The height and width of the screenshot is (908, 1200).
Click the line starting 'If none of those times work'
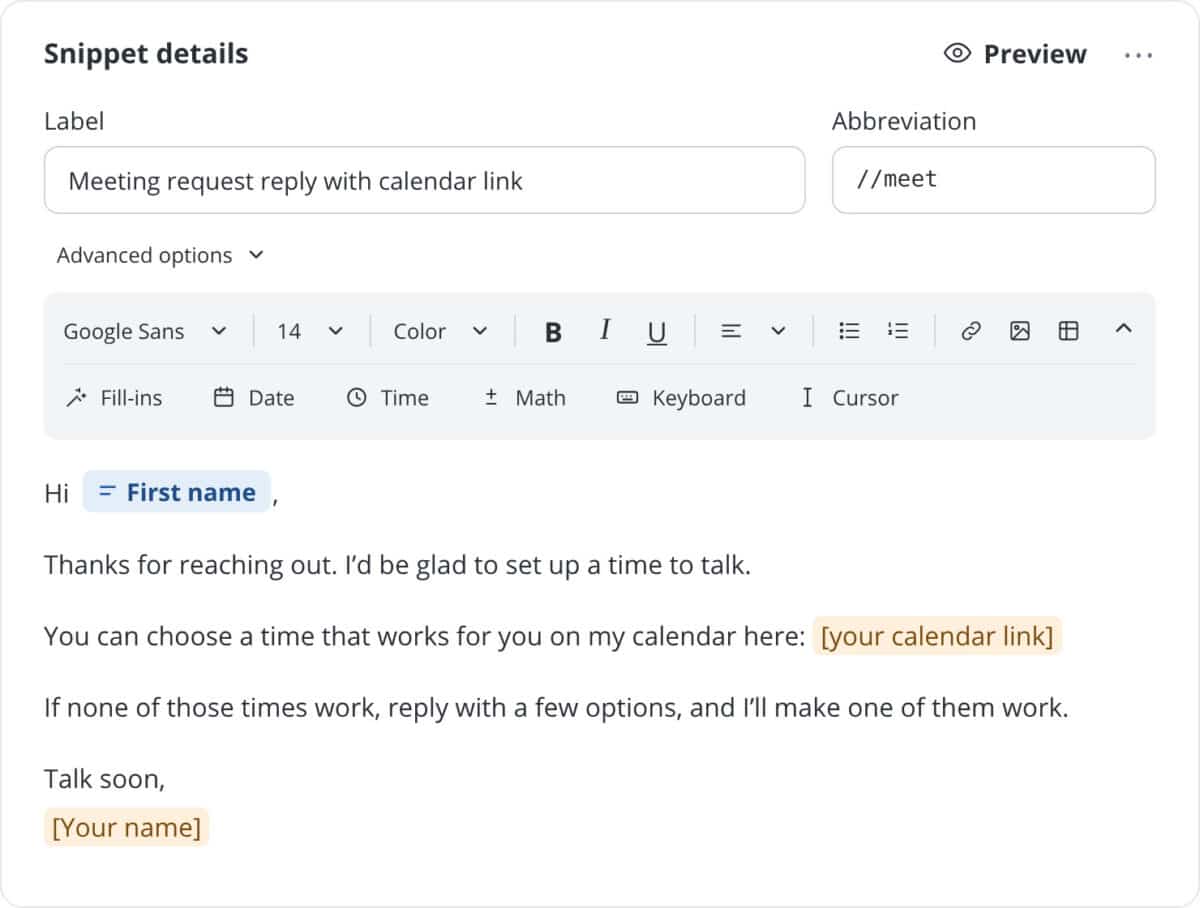tap(557, 708)
